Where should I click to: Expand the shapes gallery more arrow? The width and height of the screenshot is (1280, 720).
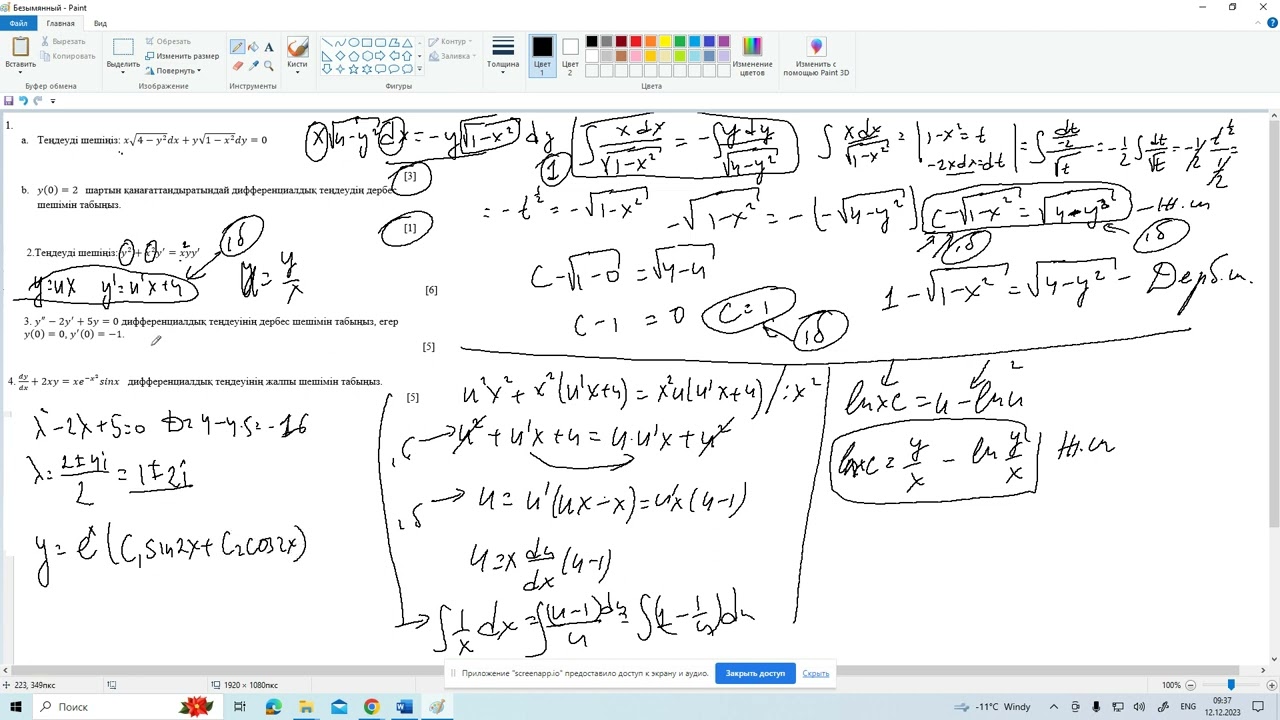pos(419,69)
